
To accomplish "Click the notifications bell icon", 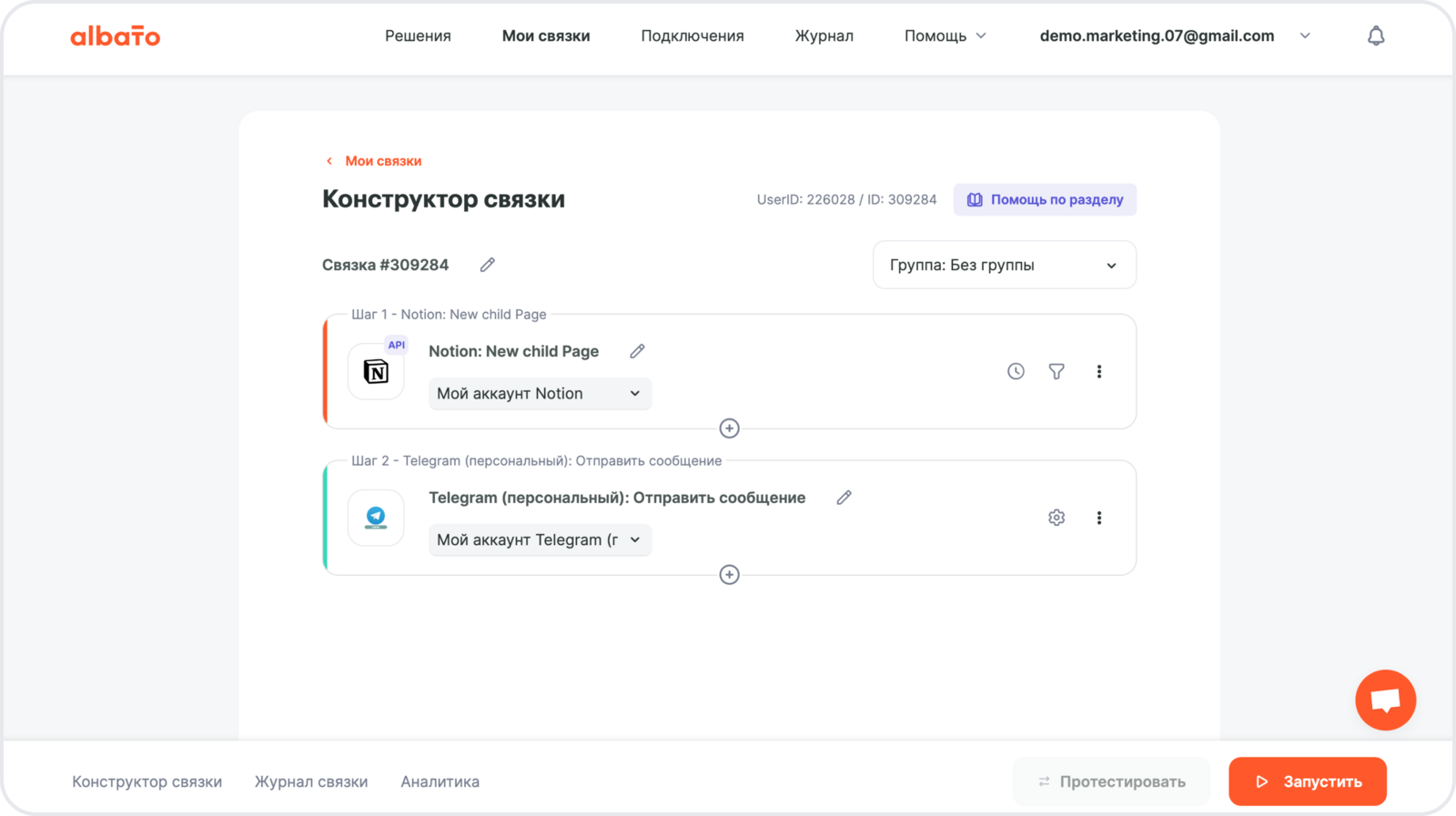I will (1376, 36).
